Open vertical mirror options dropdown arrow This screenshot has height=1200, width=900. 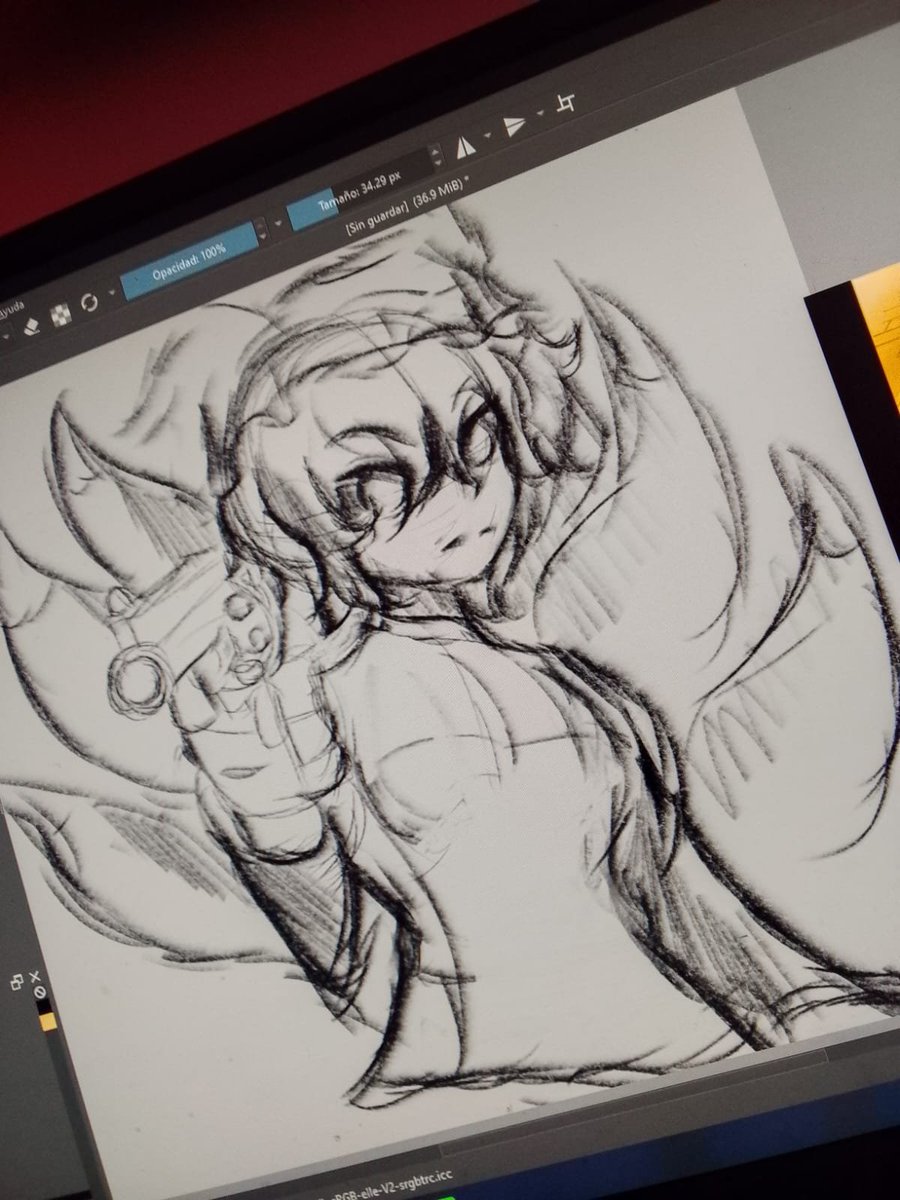pyautogui.click(x=539, y=113)
